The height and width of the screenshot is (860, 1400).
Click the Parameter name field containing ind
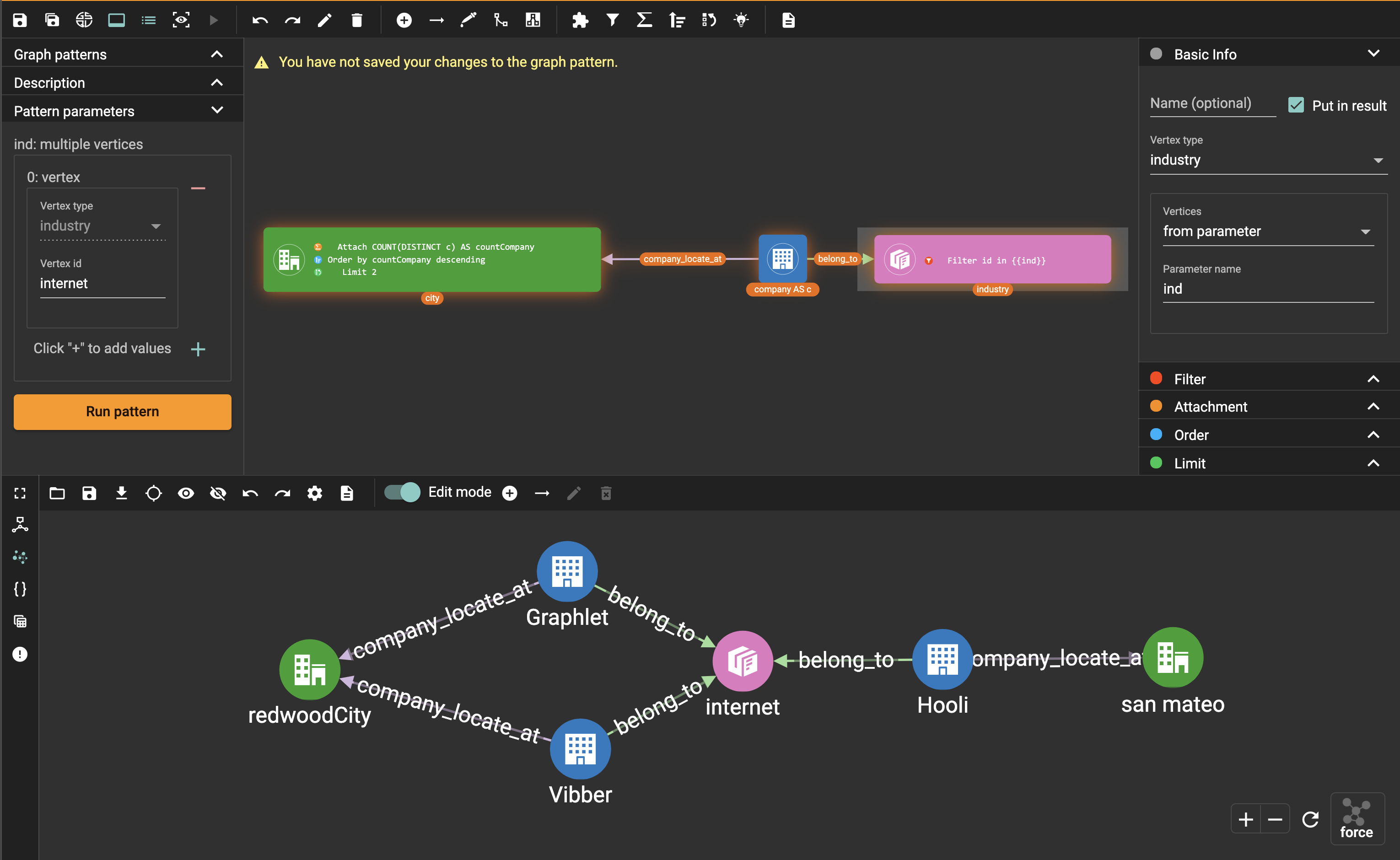tap(1267, 290)
